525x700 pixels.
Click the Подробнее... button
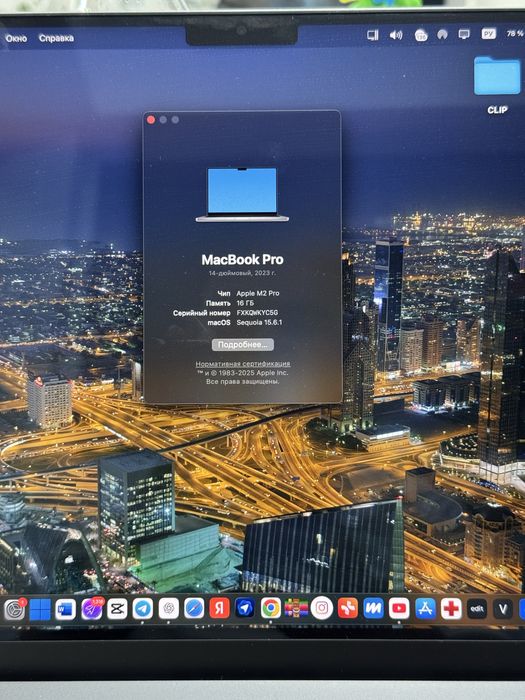click(x=242, y=345)
